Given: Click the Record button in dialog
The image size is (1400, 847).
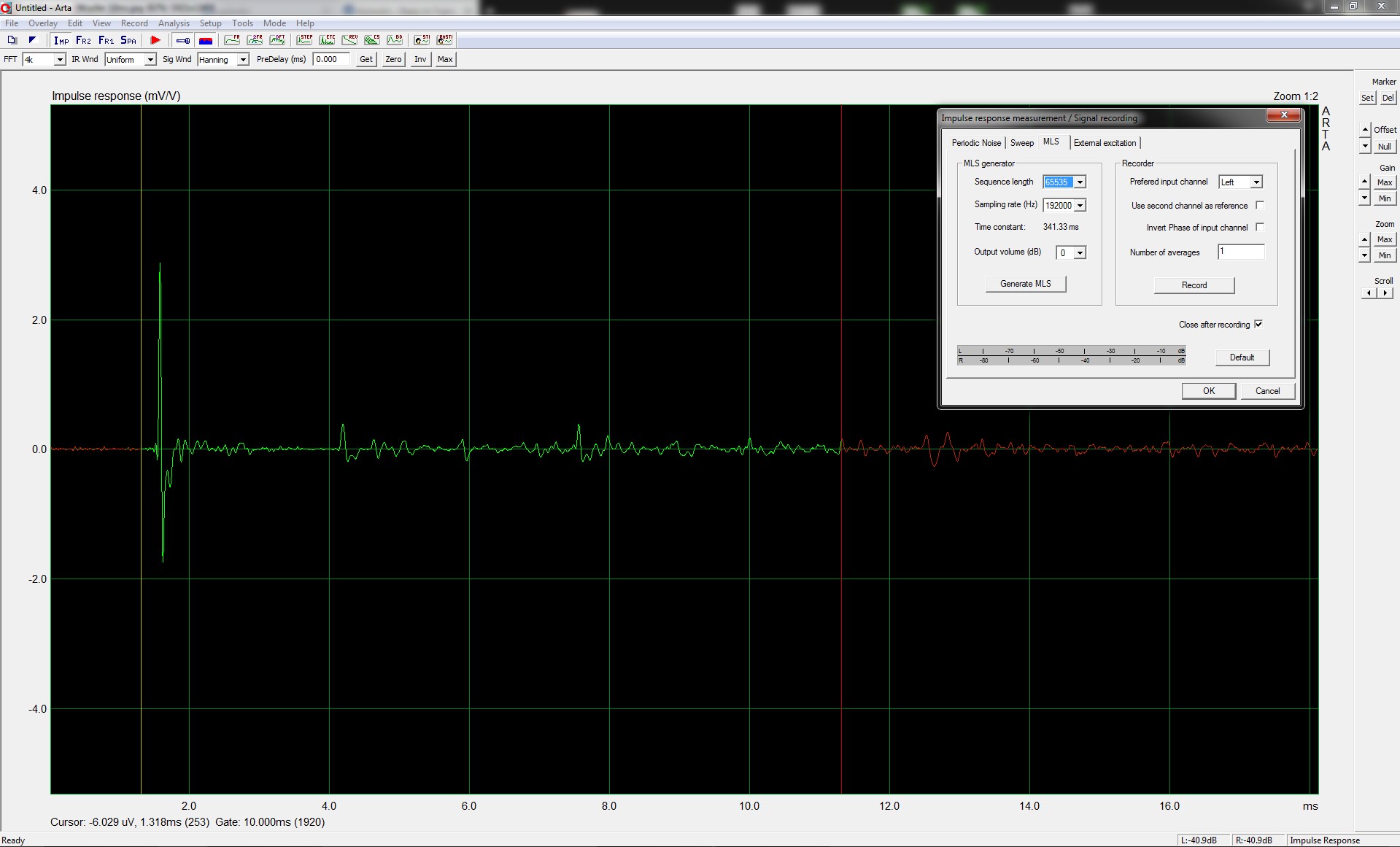Looking at the screenshot, I should [1194, 285].
